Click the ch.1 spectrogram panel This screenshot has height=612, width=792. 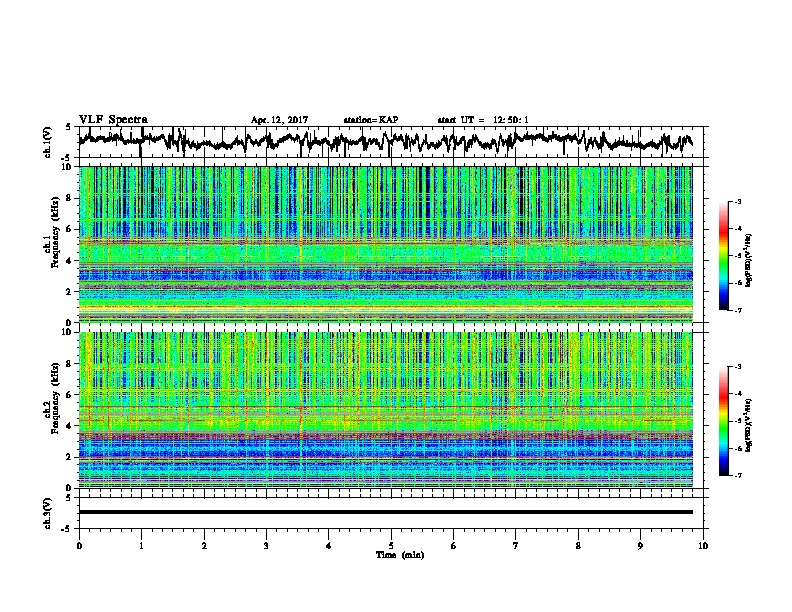point(385,244)
